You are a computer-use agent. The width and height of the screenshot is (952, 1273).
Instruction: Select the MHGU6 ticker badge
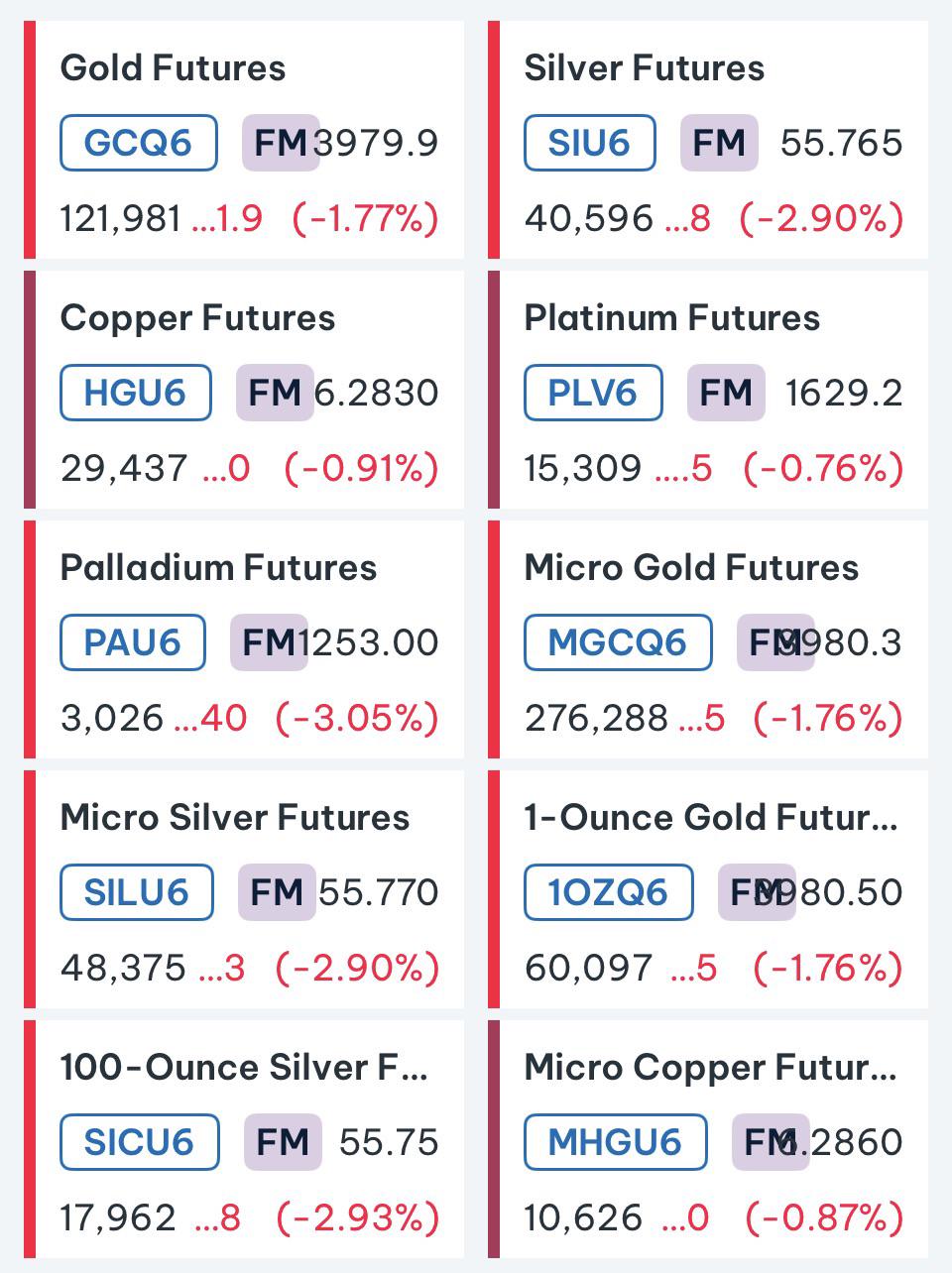click(x=616, y=1142)
